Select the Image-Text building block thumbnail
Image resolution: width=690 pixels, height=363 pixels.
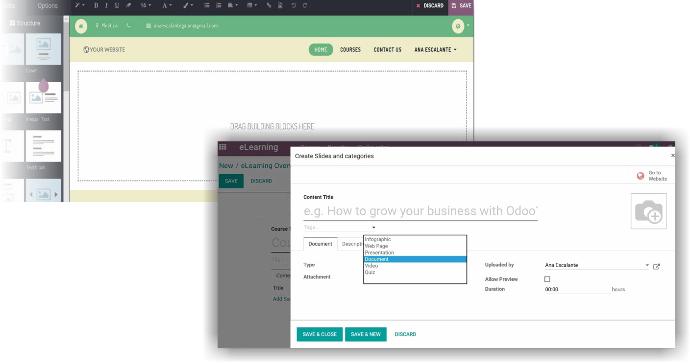pyautogui.click(x=43, y=97)
